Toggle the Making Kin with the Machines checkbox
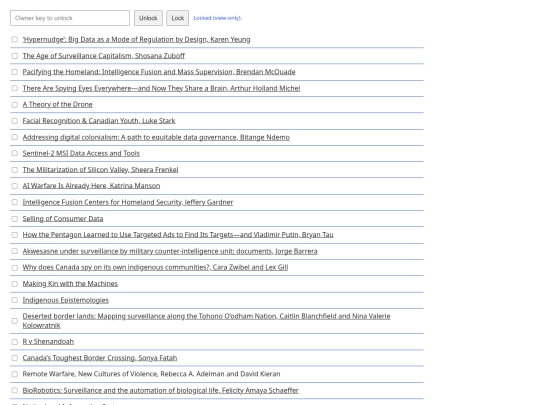 tap(14, 284)
